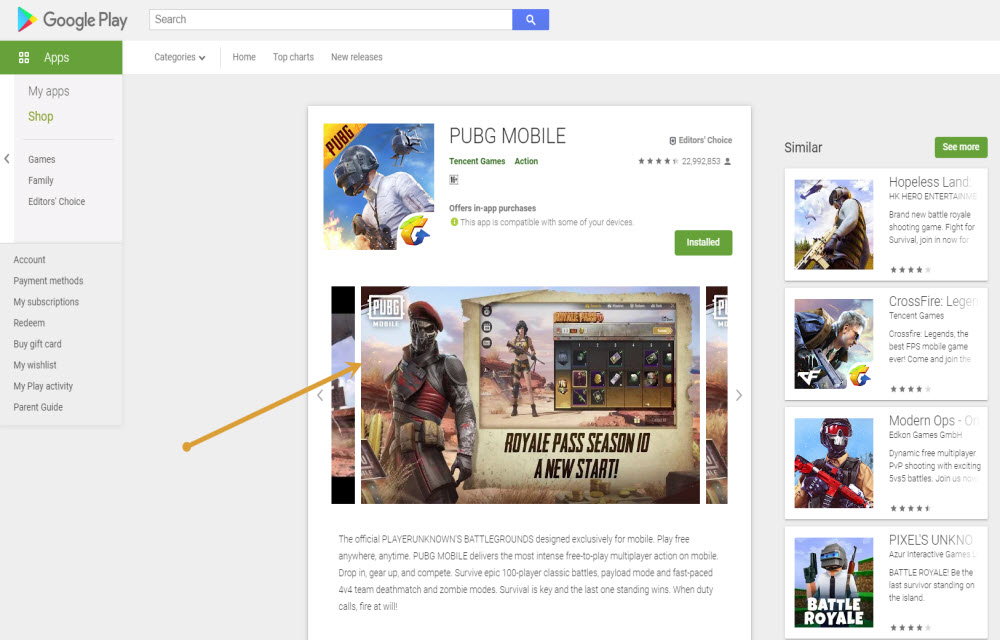Open the partially visible right screenshot
Image resolution: width=1000 pixels, height=640 pixels.
pos(717,395)
